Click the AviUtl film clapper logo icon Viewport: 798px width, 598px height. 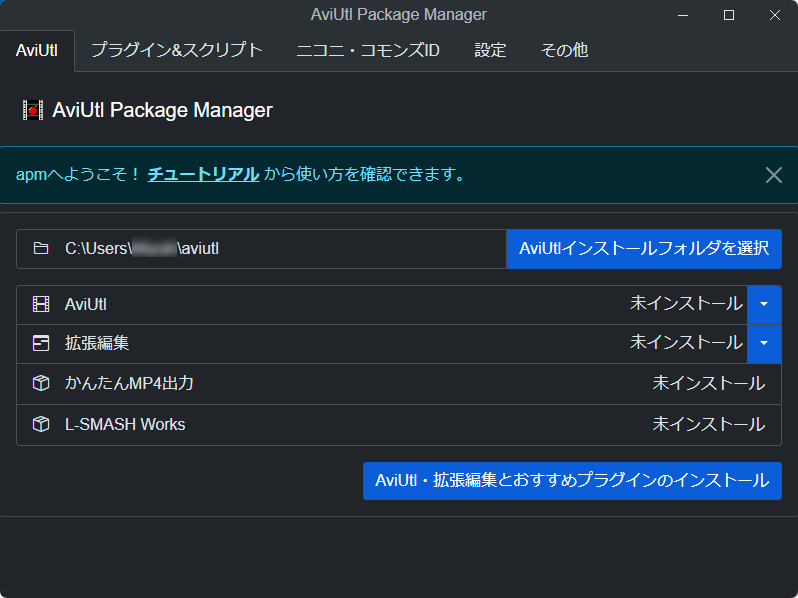point(33,110)
